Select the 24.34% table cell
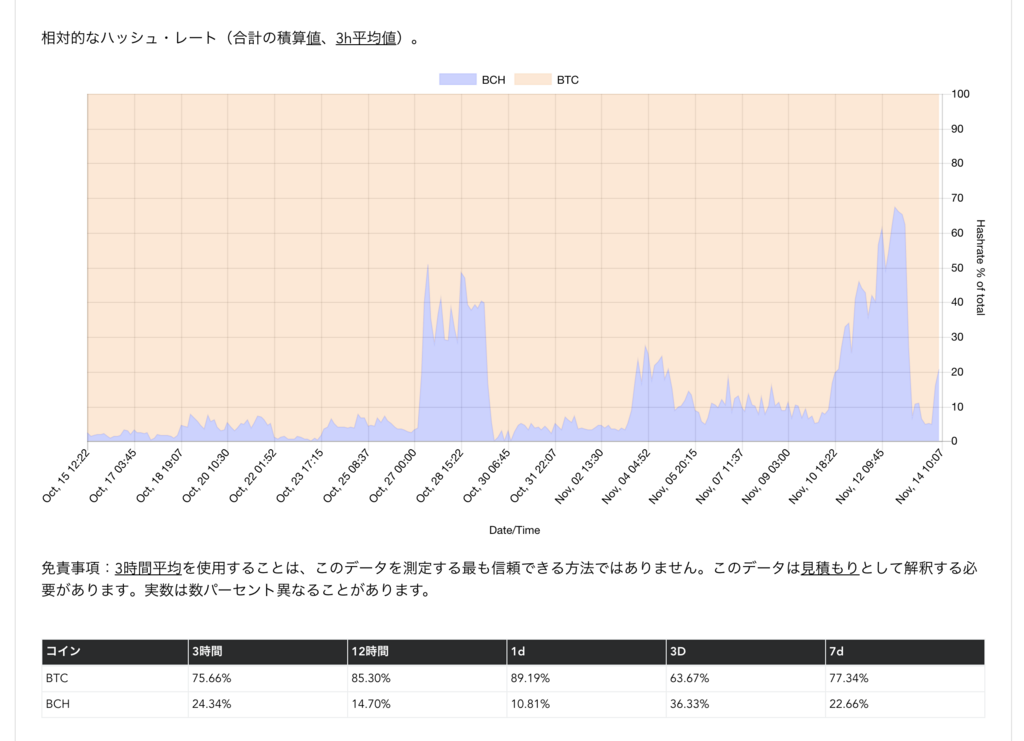 268,704
